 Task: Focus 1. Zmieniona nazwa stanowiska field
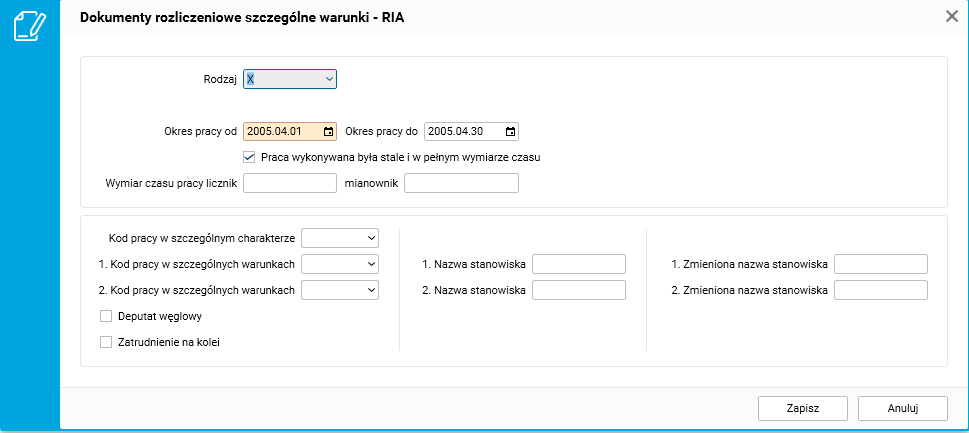click(880, 264)
